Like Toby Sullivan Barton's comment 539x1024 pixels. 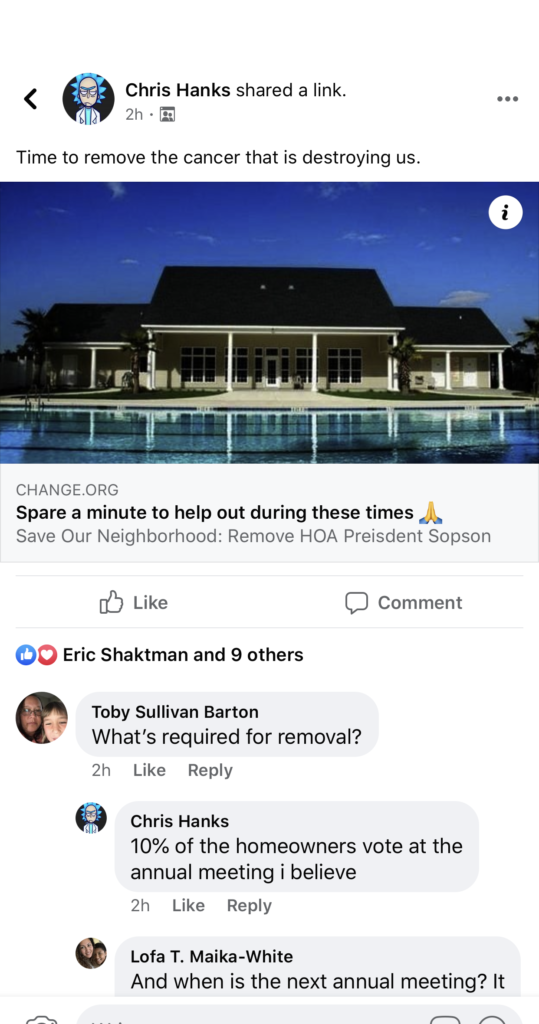pyautogui.click(x=149, y=770)
